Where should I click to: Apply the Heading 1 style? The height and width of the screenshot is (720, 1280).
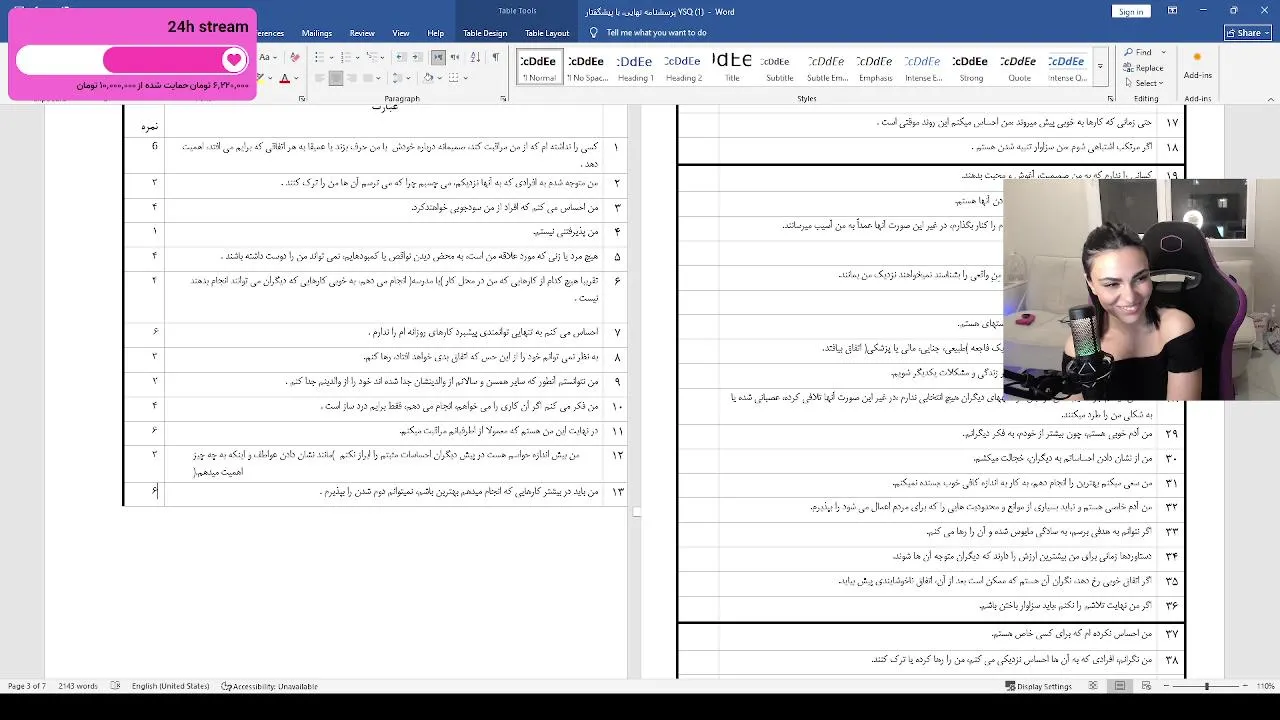(635, 66)
